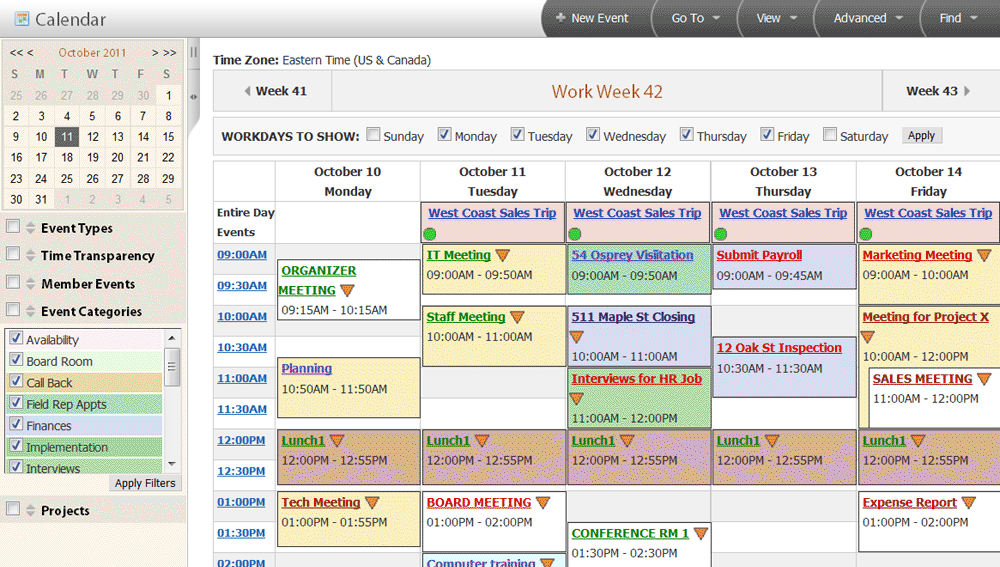This screenshot has height=567, width=1000.
Task: Click orange triangle icon on Marketing Meeting
Action: pos(984,255)
